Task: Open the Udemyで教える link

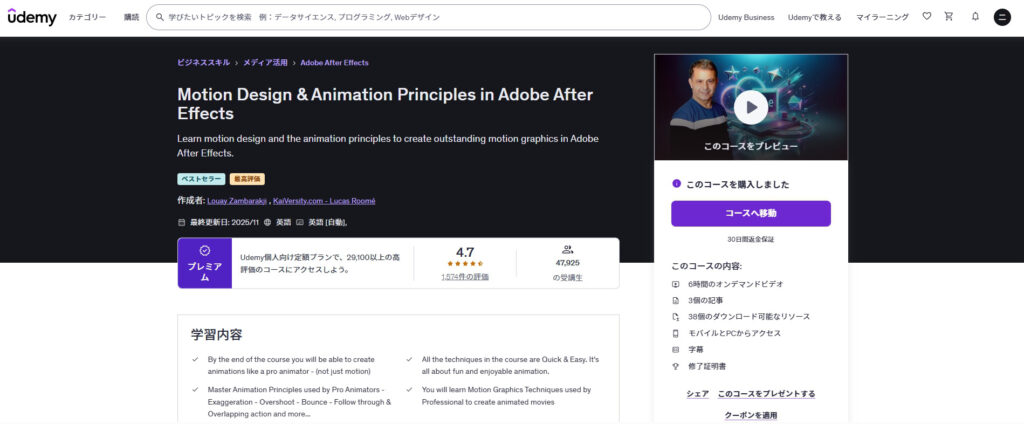Action: click(814, 17)
